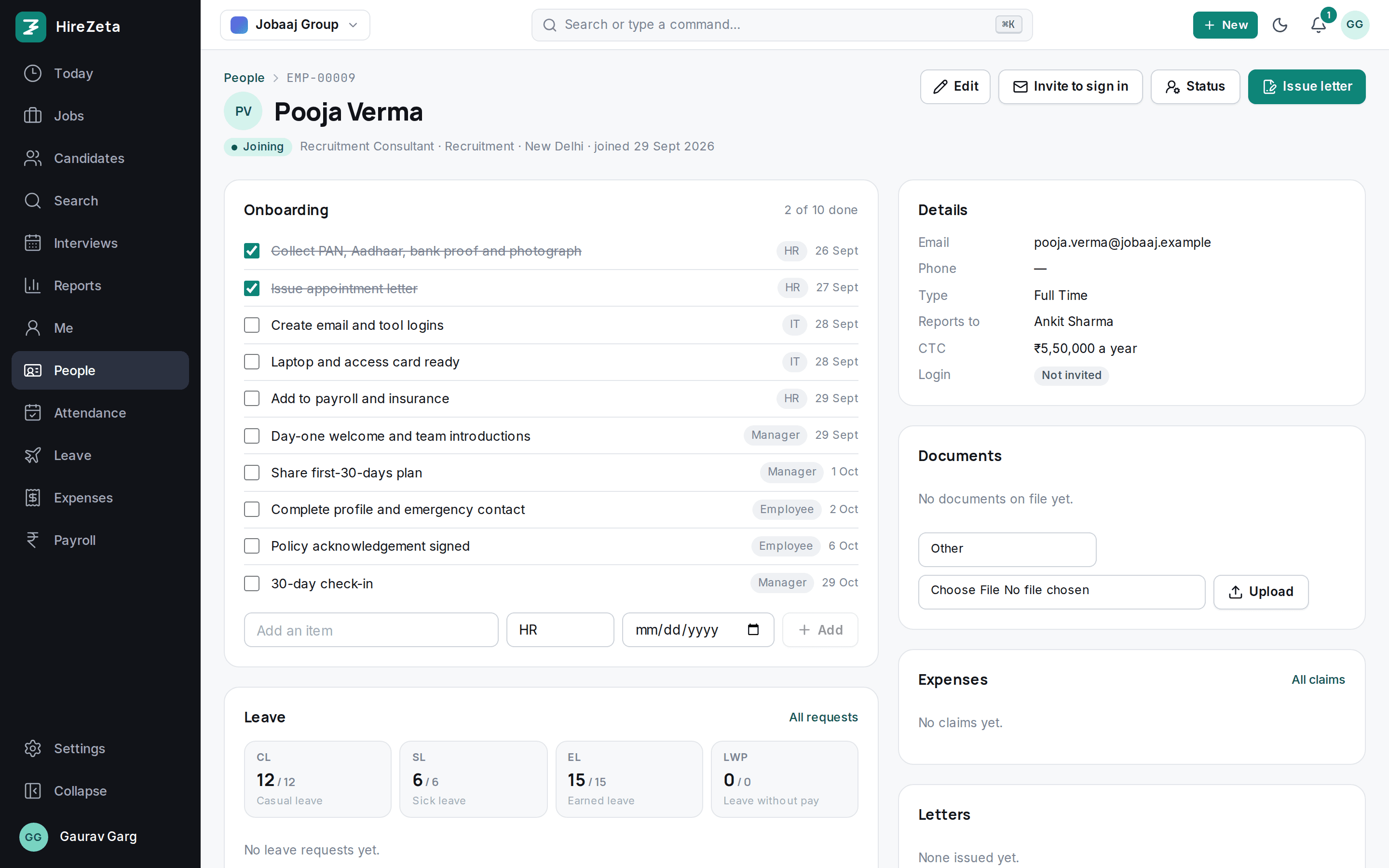This screenshot has height=868, width=1389.
Task: Open the HR owner dropdown for new item
Action: (560, 630)
